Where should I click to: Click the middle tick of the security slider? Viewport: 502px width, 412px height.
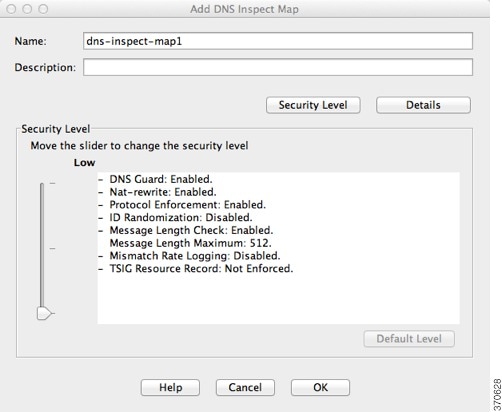point(52,248)
